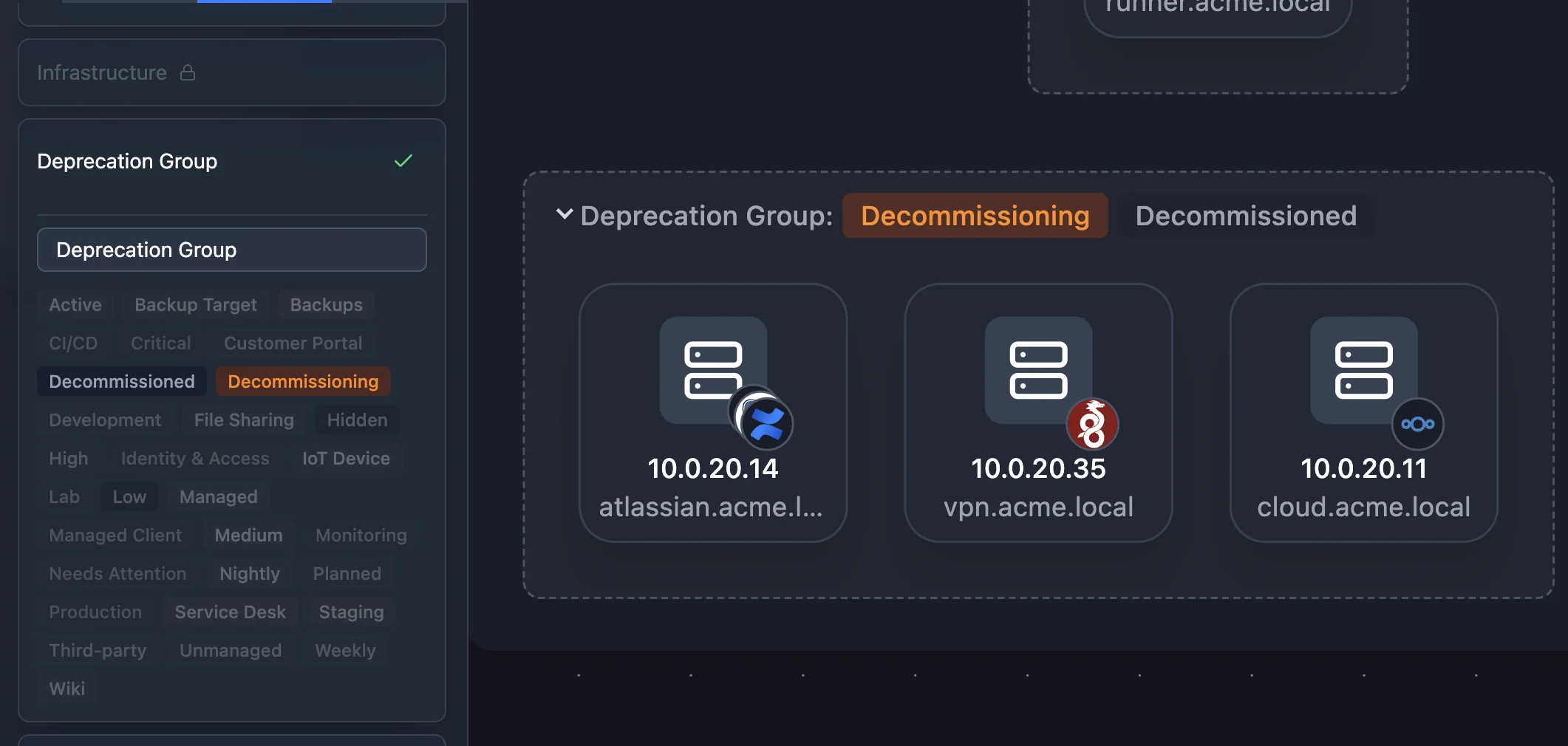The image size is (1568, 746).
Task: Select the Decommissioned tab in group header
Action: tap(1246, 216)
